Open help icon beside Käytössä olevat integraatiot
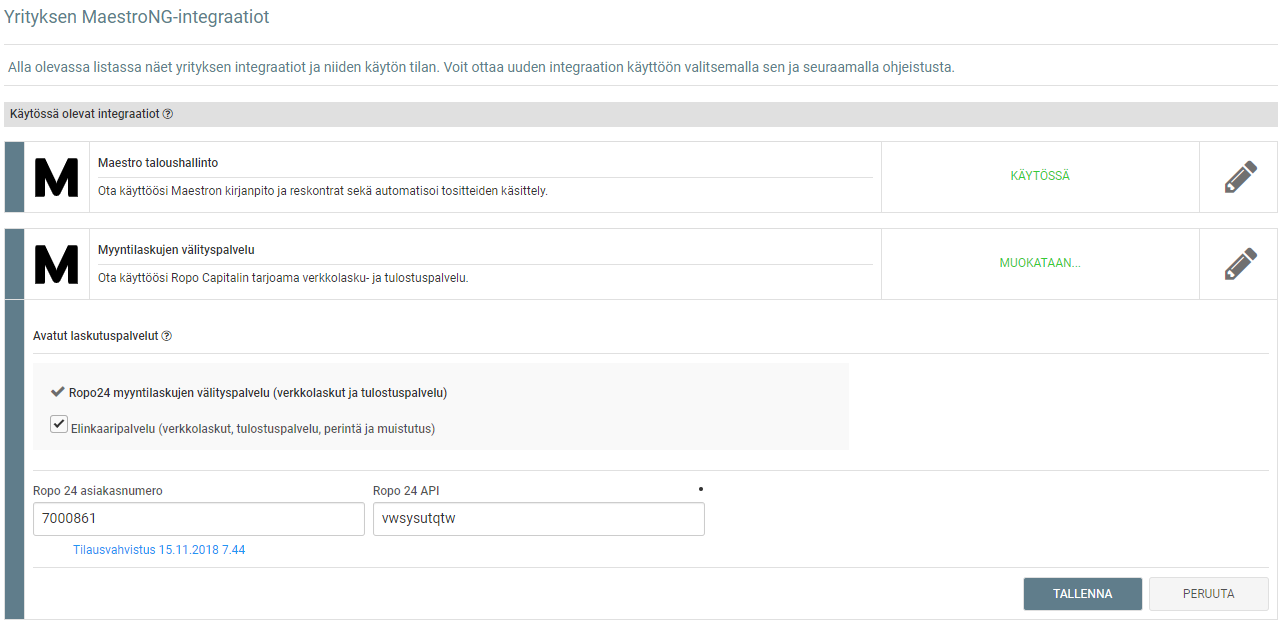The height and width of the screenshot is (627, 1284). [168, 114]
